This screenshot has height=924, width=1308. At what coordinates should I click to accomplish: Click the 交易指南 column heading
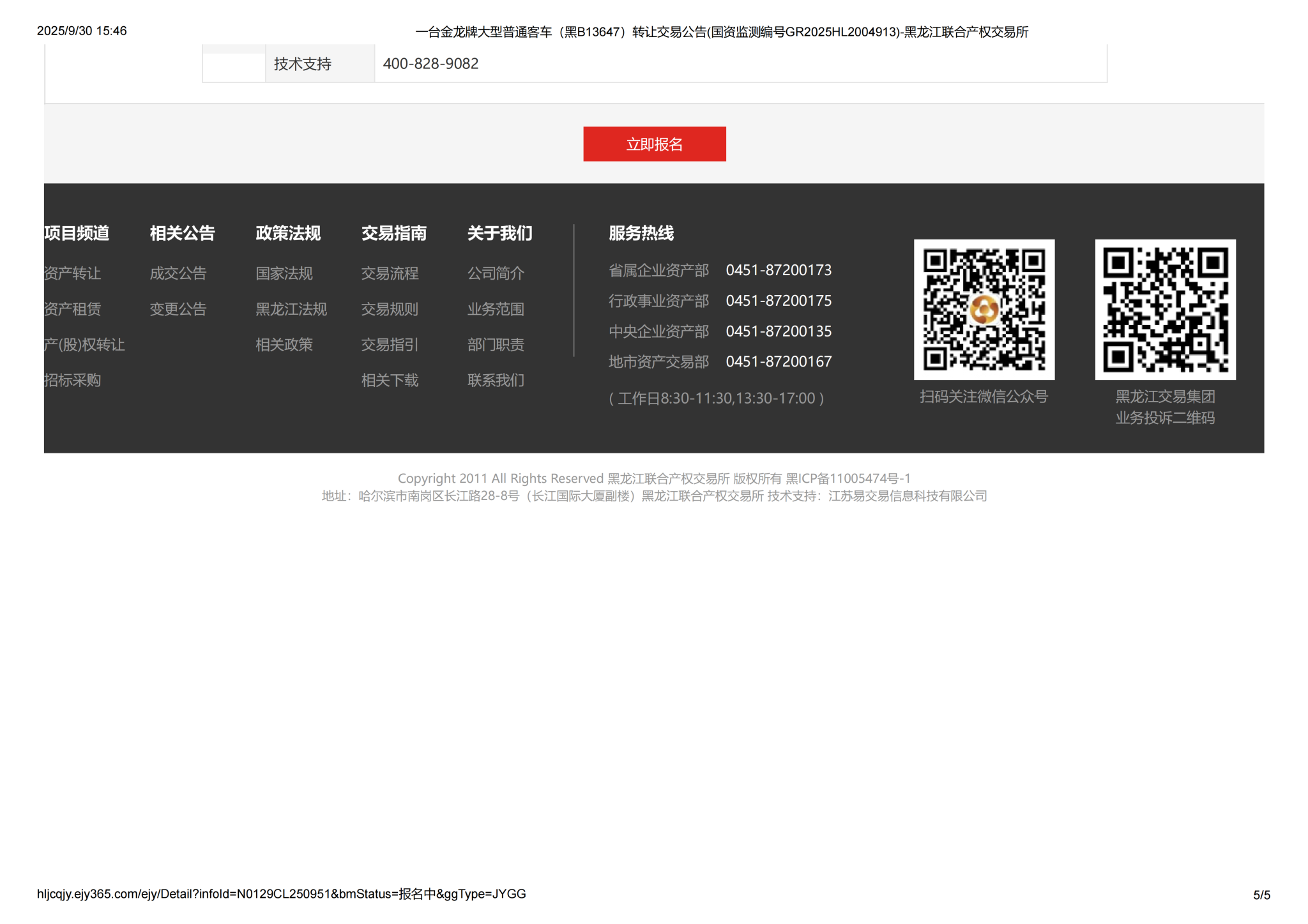click(393, 233)
